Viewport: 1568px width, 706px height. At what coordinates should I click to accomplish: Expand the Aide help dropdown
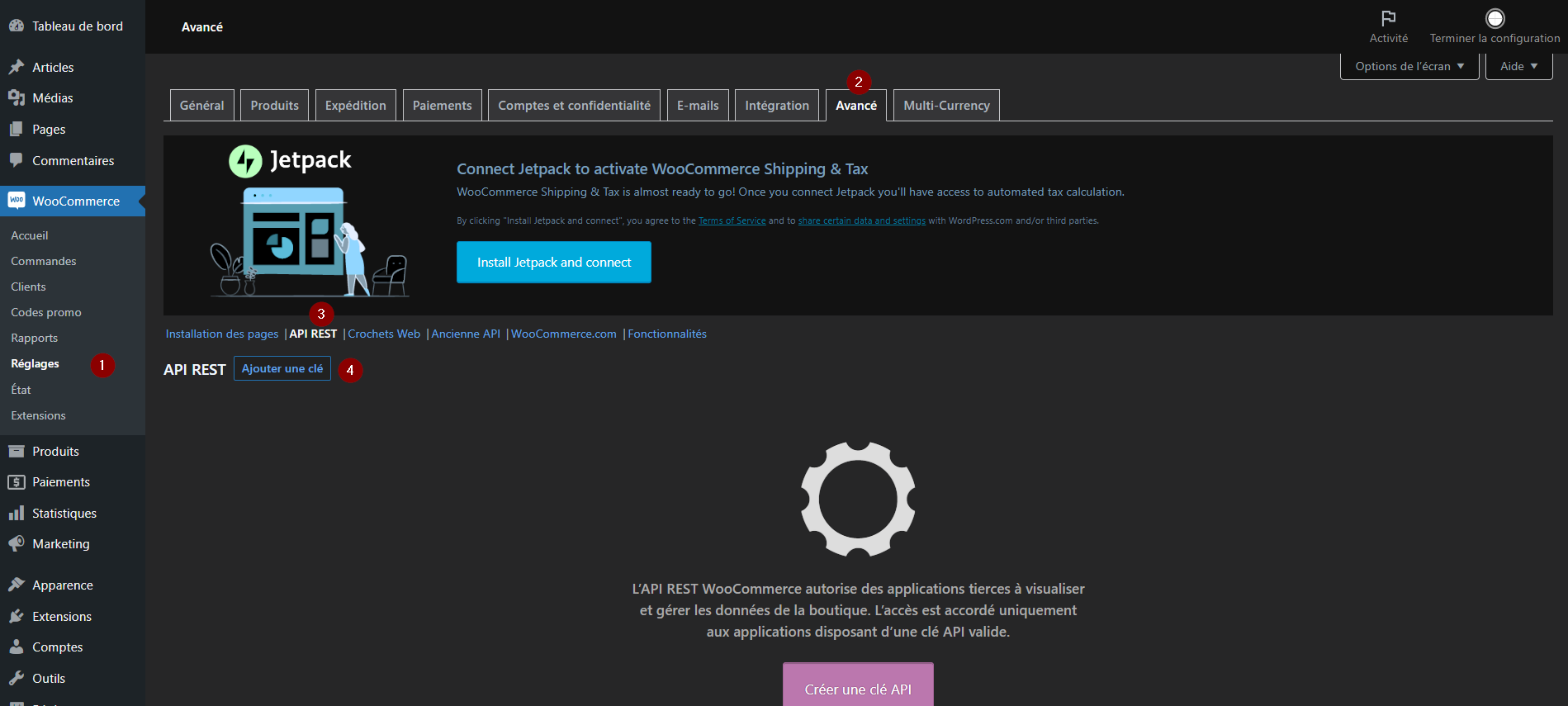tap(1519, 66)
